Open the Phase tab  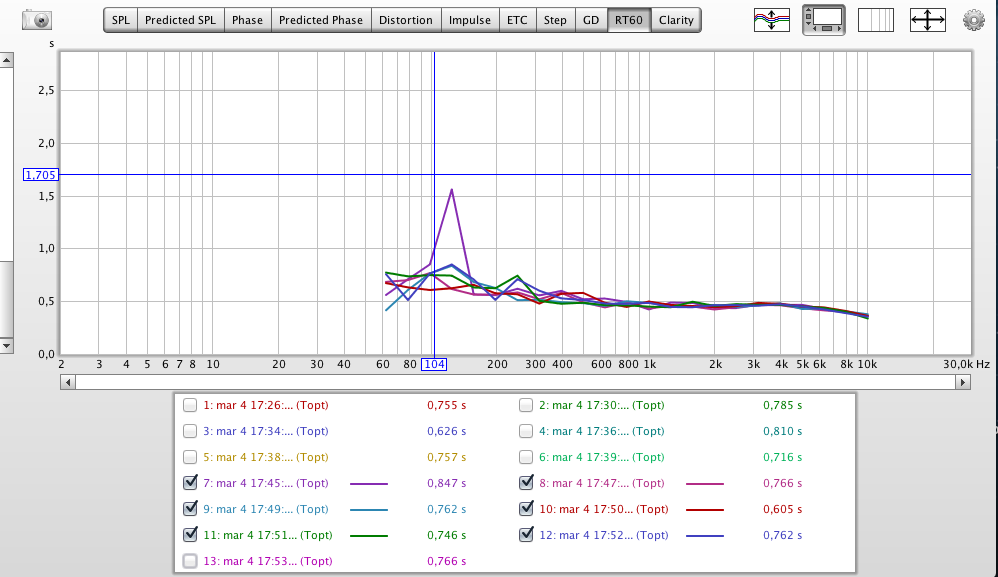pyautogui.click(x=248, y=20)
